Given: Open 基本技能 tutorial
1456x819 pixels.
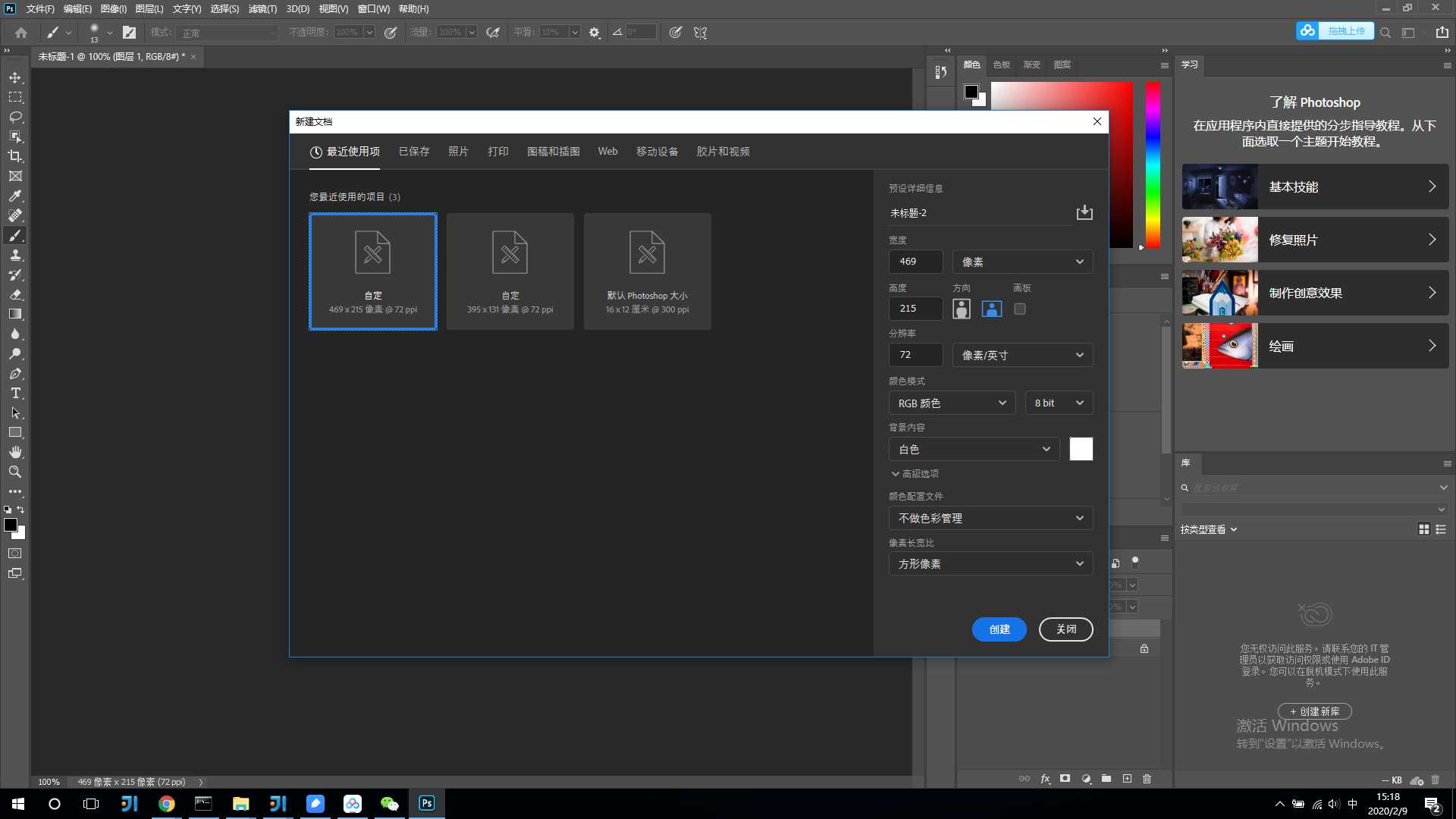Looking at the screenshot, I should coord(1315,187).
